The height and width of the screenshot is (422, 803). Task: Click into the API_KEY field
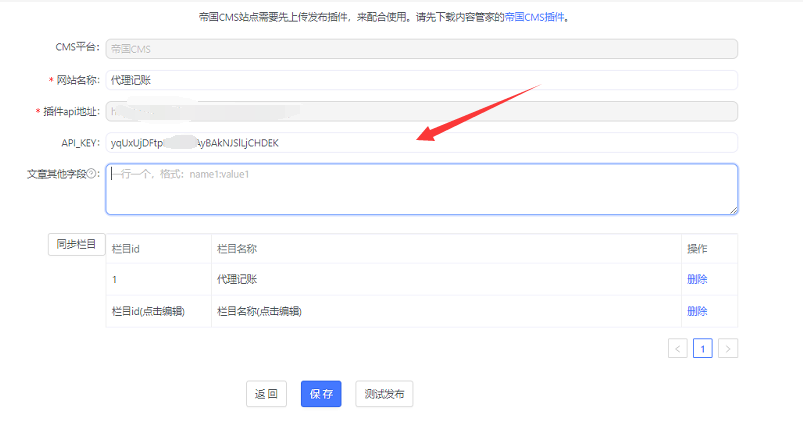pyautogui.click(x=421, y=143)
